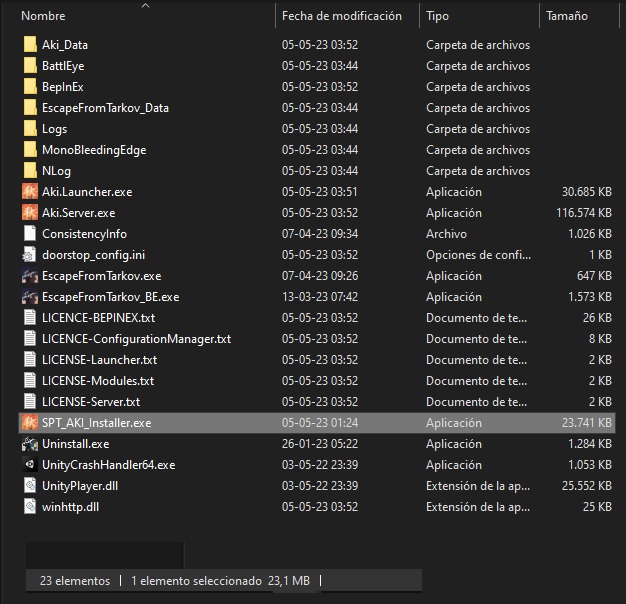The image size is (626, 604).
Task: Select the winhttp.dll file icon
Action: pyautogui.click(x=30, y=507)
